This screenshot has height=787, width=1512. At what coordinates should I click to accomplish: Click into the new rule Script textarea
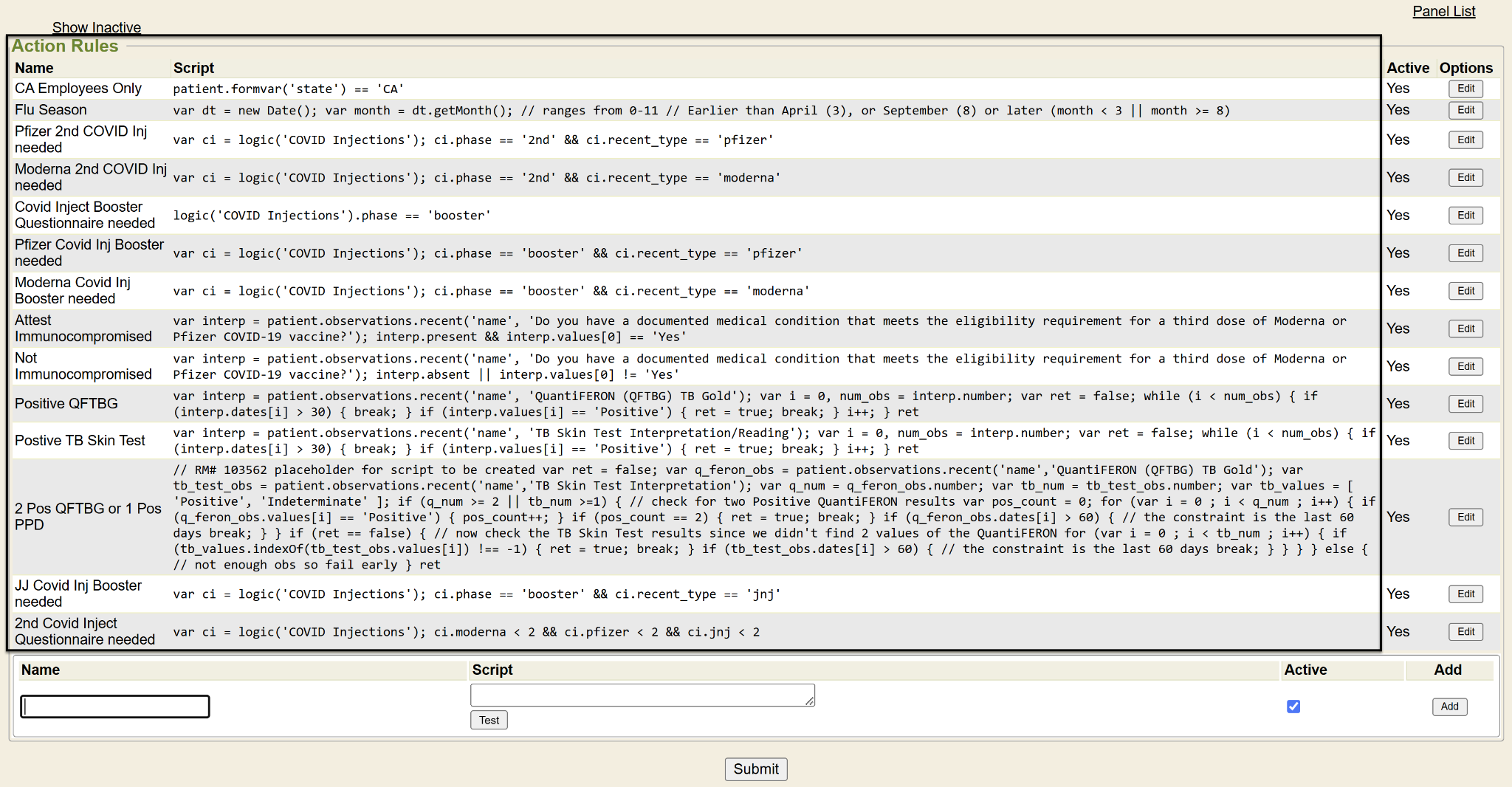click(642, 695)
